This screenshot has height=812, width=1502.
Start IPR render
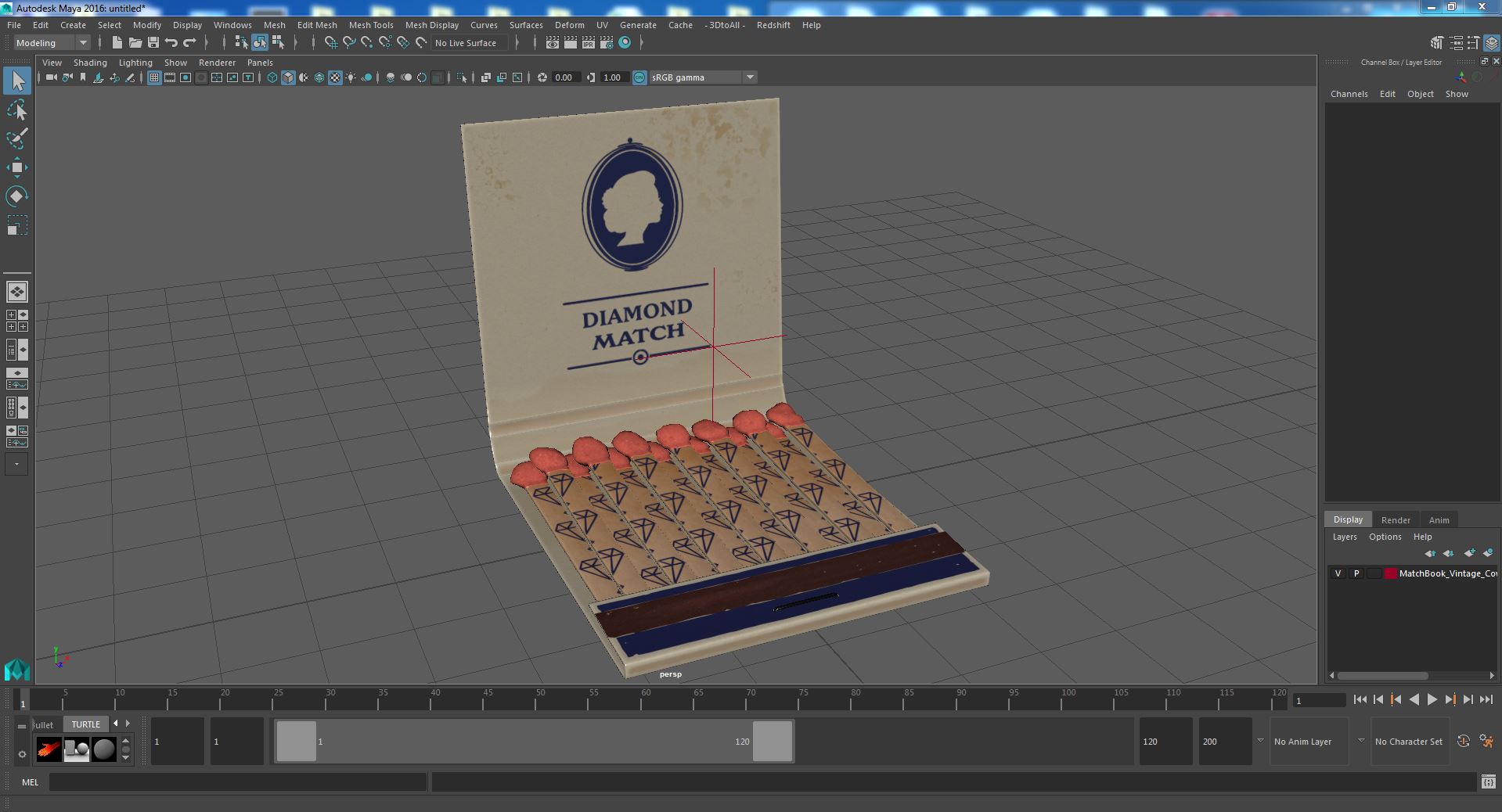(589, 43)
